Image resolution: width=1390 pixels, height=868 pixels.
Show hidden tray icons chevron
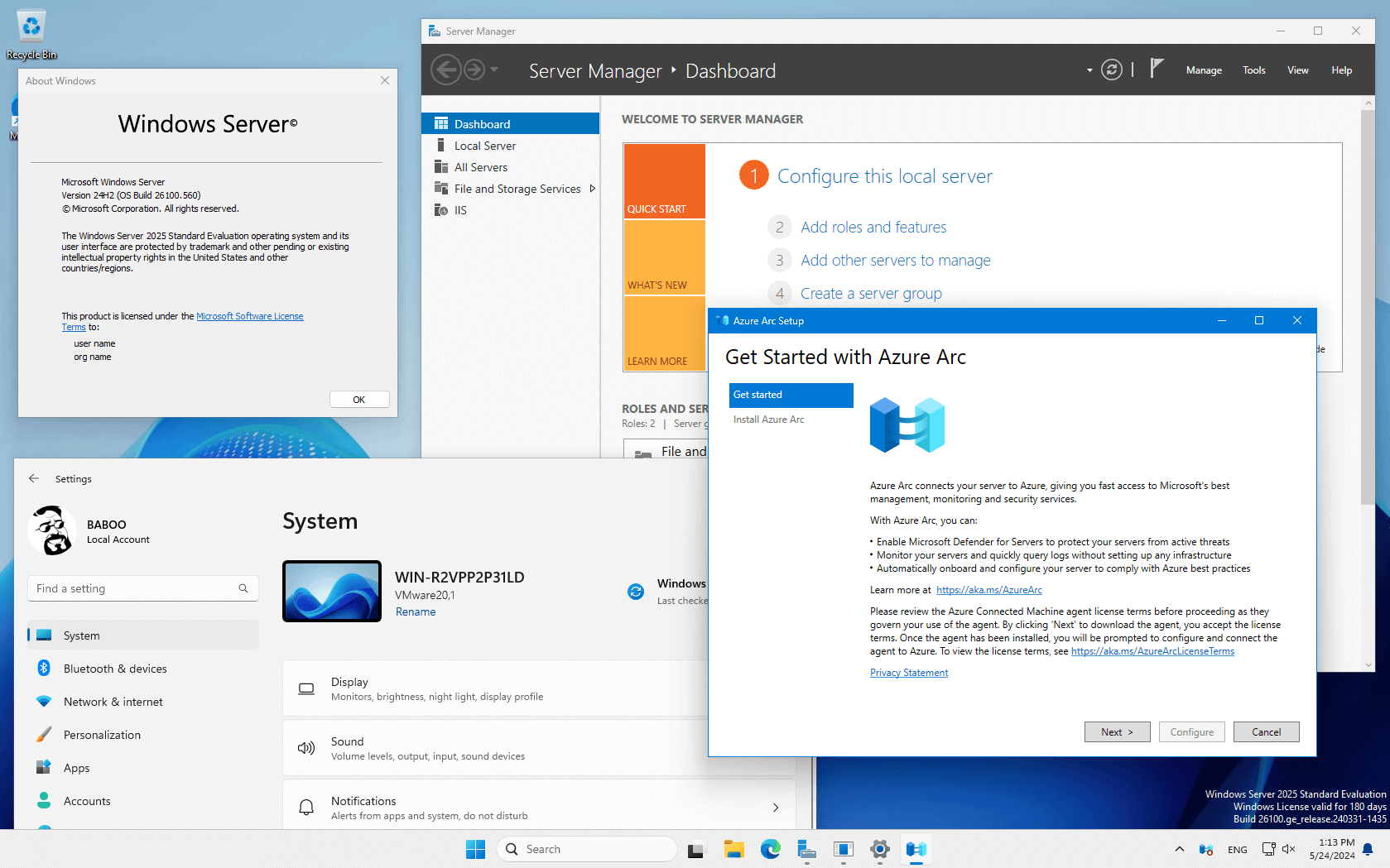pyautogui.click(x=1179, y=849)
